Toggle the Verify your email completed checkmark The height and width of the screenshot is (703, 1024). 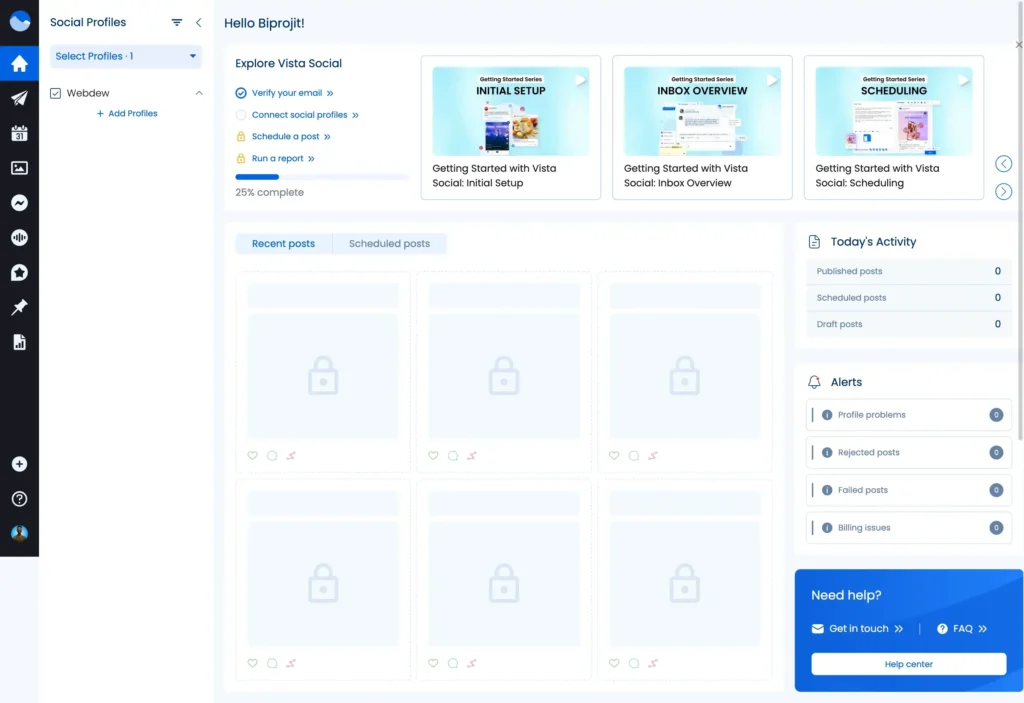click(240, 91)
